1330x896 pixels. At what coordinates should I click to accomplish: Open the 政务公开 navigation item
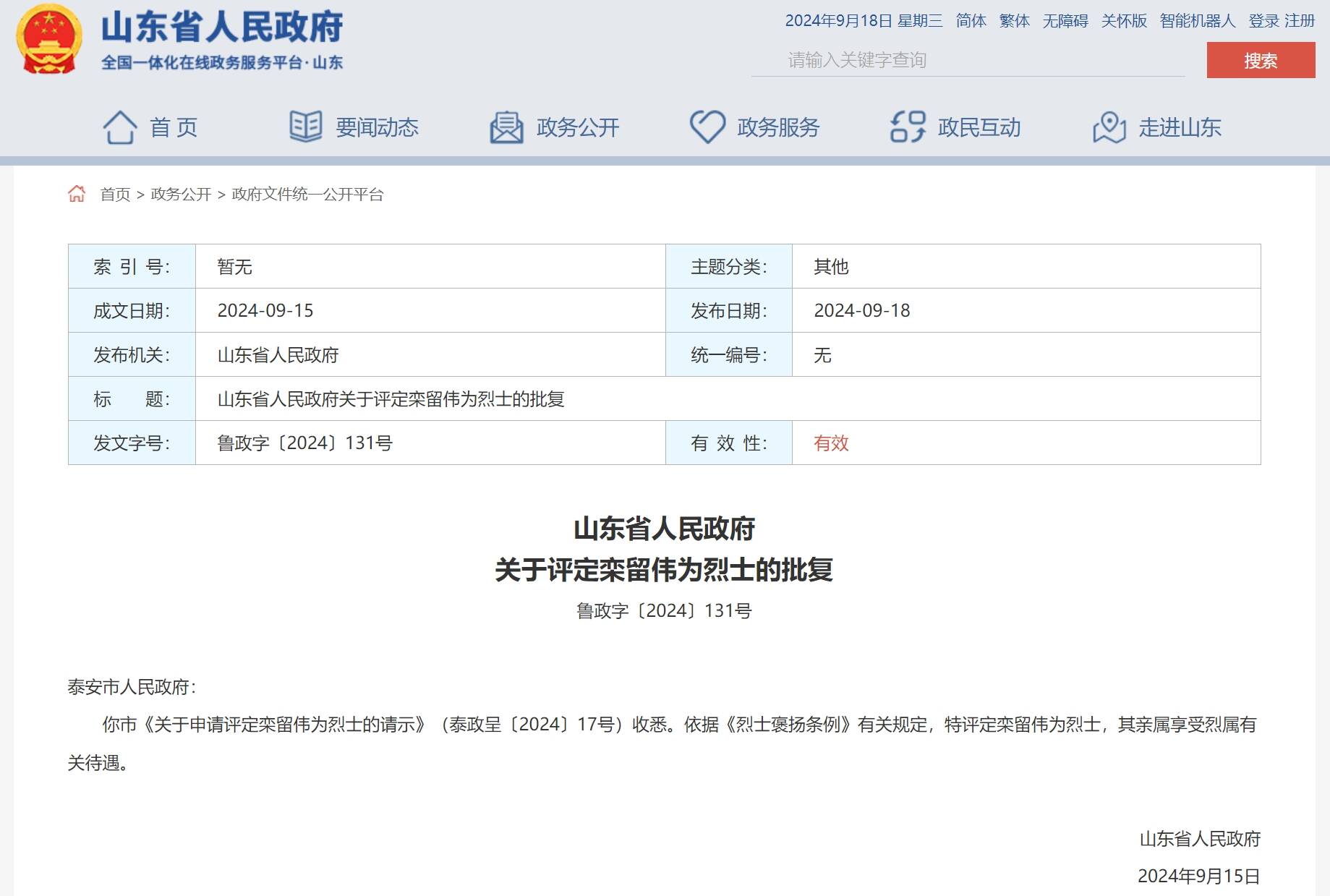tap(578, 127)
